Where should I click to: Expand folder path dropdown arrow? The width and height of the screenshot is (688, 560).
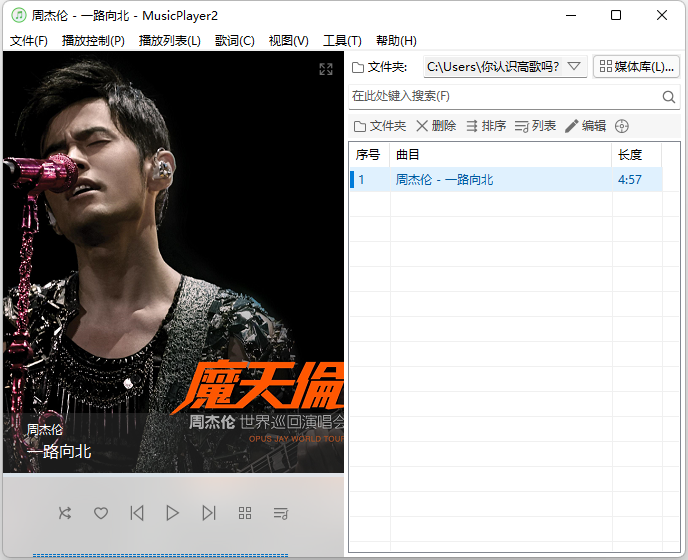[x=574, y=67]
